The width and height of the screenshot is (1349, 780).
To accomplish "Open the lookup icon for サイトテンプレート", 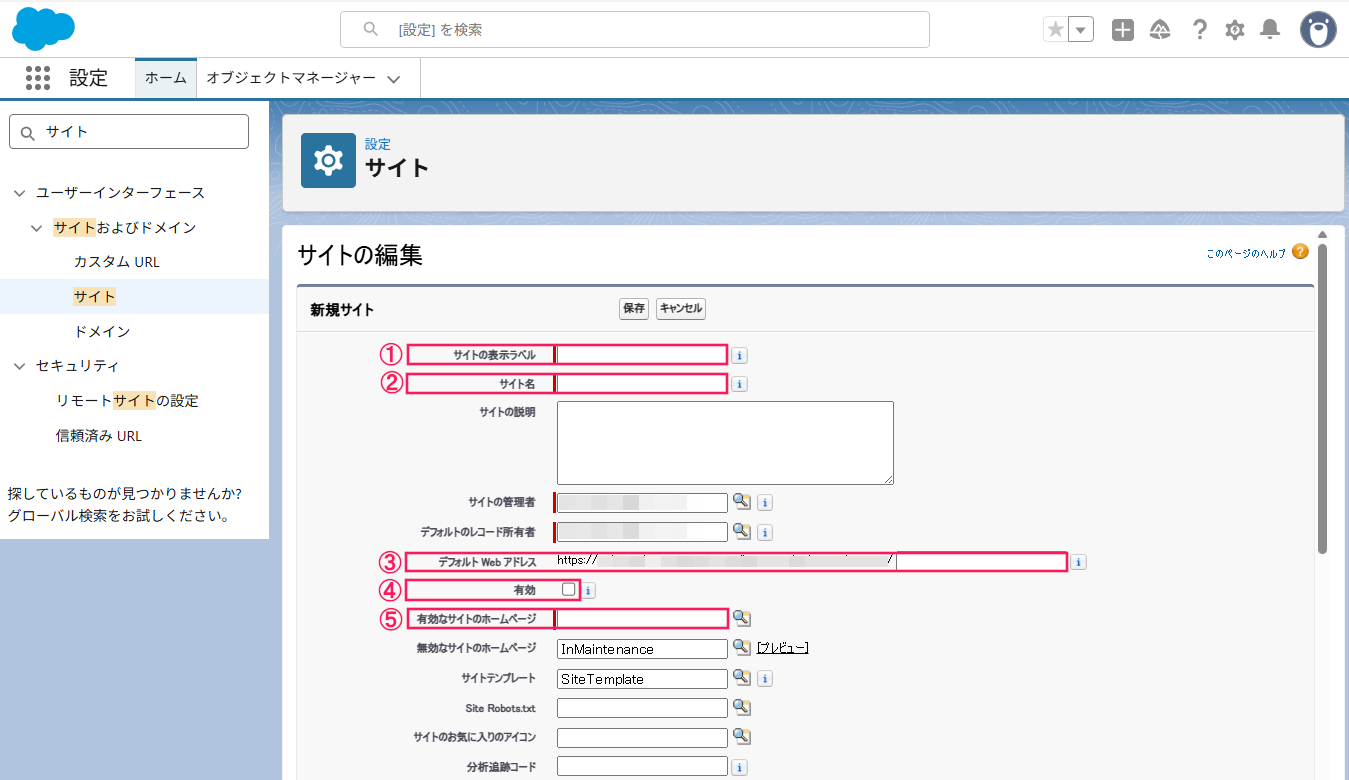I will click(x=741, y=678).
